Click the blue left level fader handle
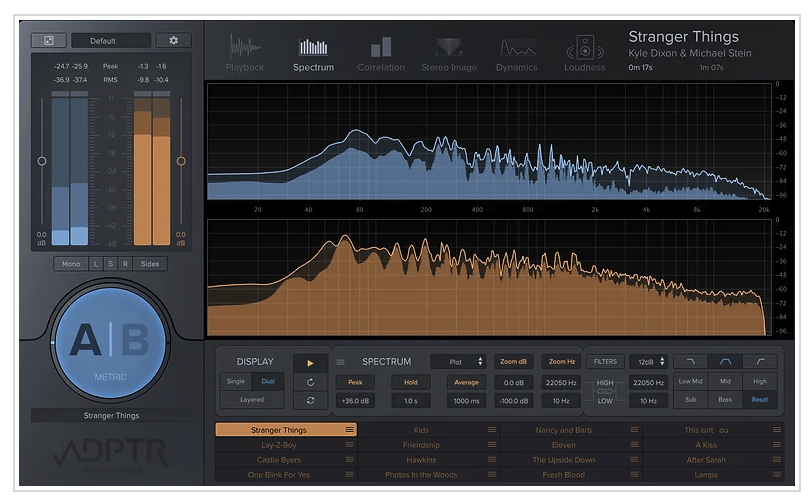Viewport: 810px width, 500px height. (42, 161)
